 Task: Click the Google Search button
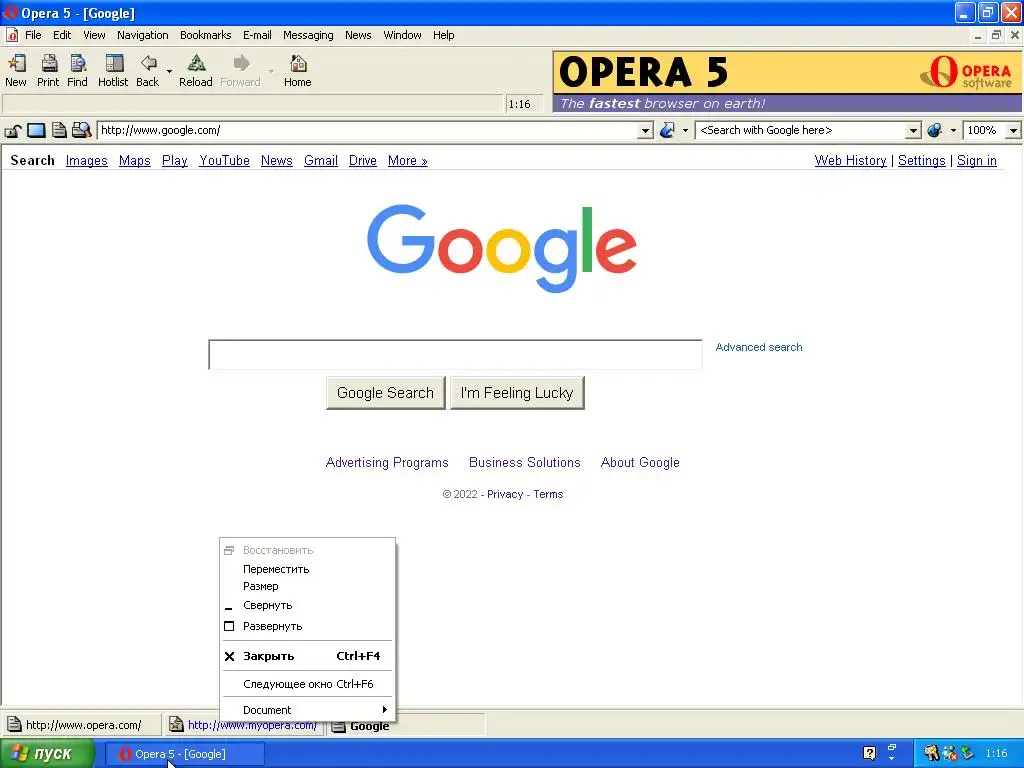tap(385, 392)
